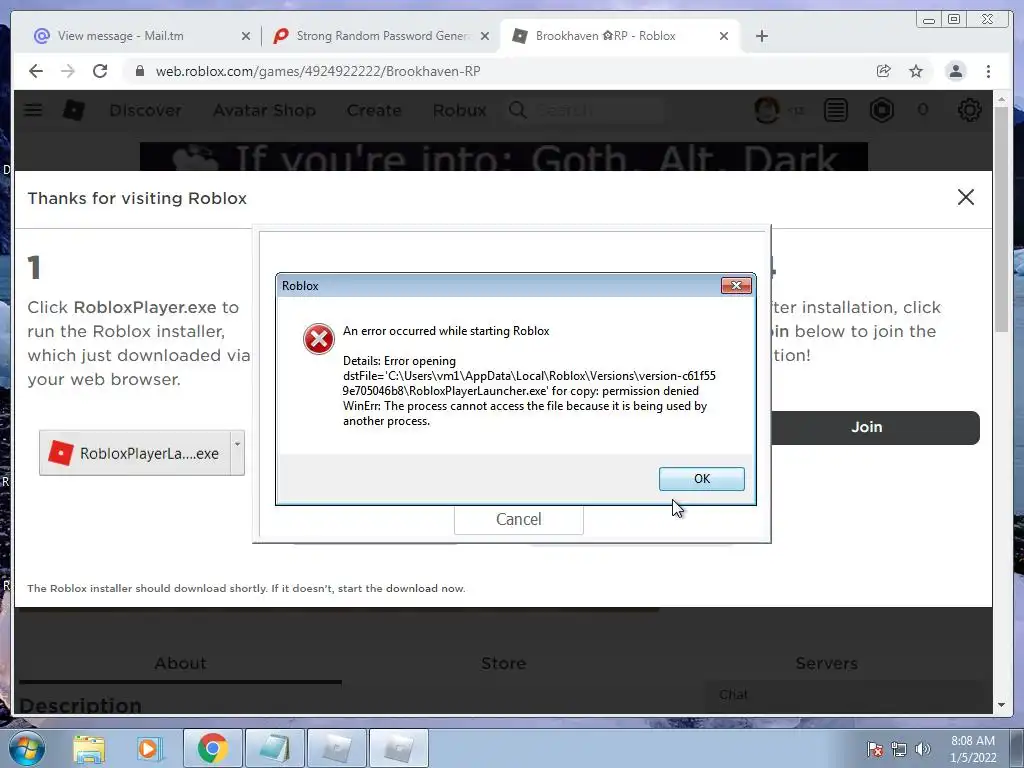Select the About tab
Viewport: 1024px width, 768px height.
(x=180, y=664)
